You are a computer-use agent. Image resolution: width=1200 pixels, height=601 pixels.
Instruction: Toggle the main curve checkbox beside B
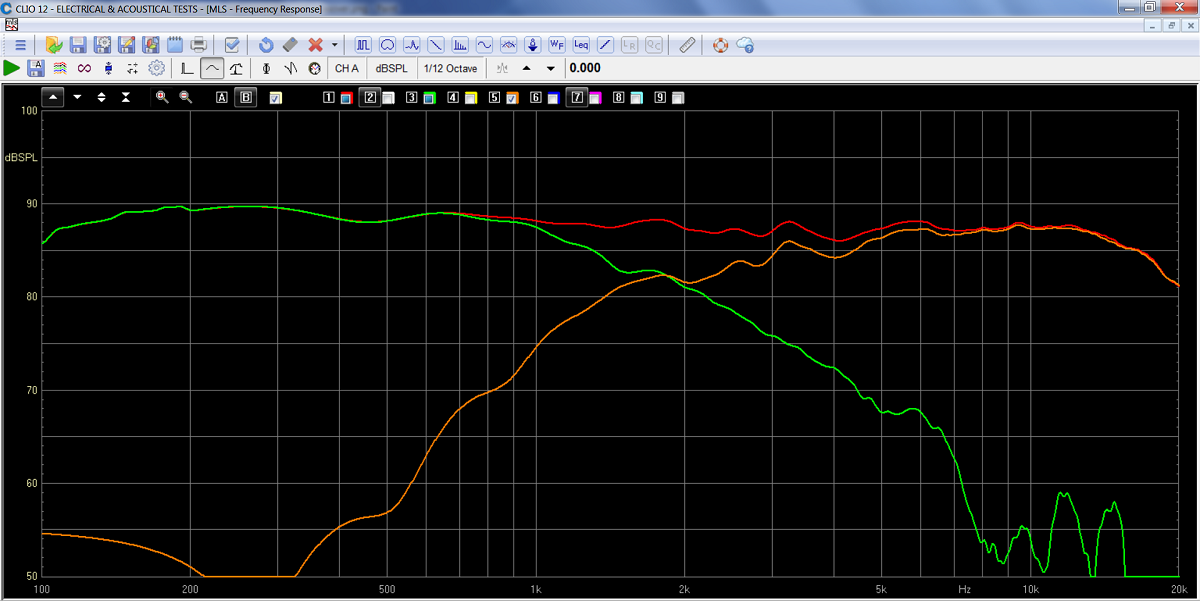click(x=275, y=98)
